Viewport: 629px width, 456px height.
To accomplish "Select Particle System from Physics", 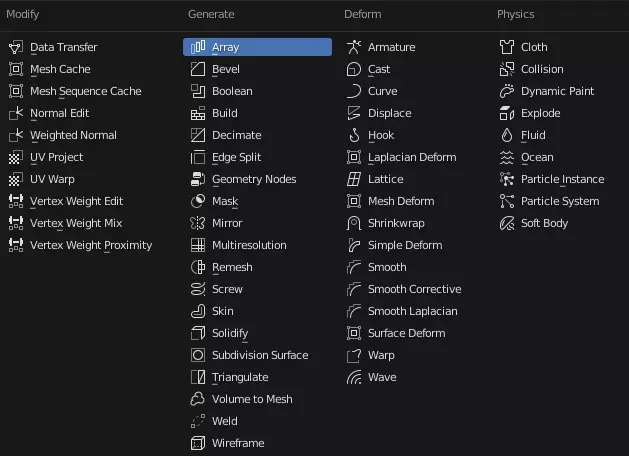I will pos(560,201).
